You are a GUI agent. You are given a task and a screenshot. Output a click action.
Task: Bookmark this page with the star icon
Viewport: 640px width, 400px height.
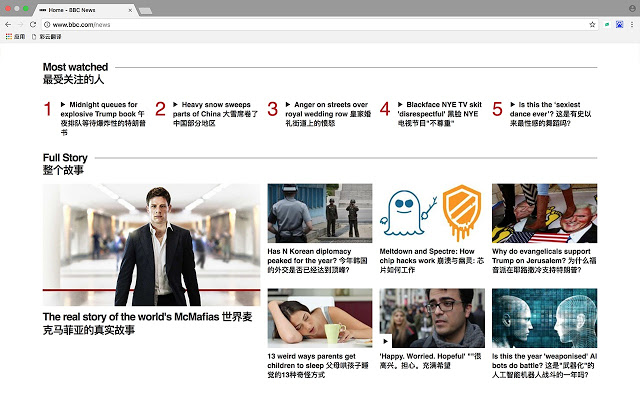point(592,23)
